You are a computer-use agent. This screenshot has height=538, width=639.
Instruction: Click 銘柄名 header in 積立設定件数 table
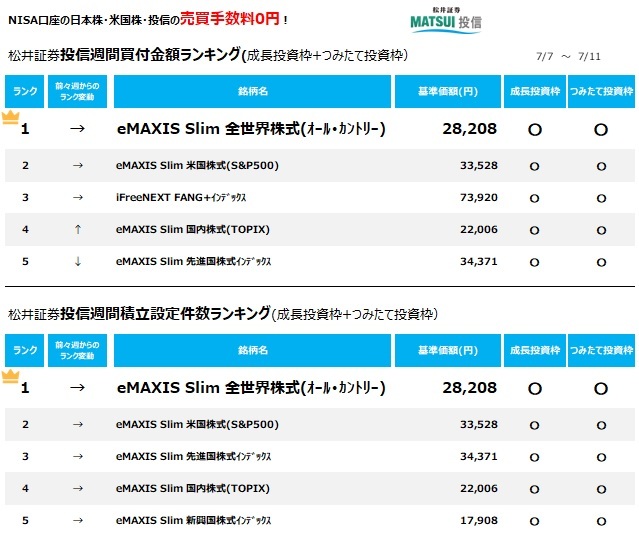[x=252, y=350]
